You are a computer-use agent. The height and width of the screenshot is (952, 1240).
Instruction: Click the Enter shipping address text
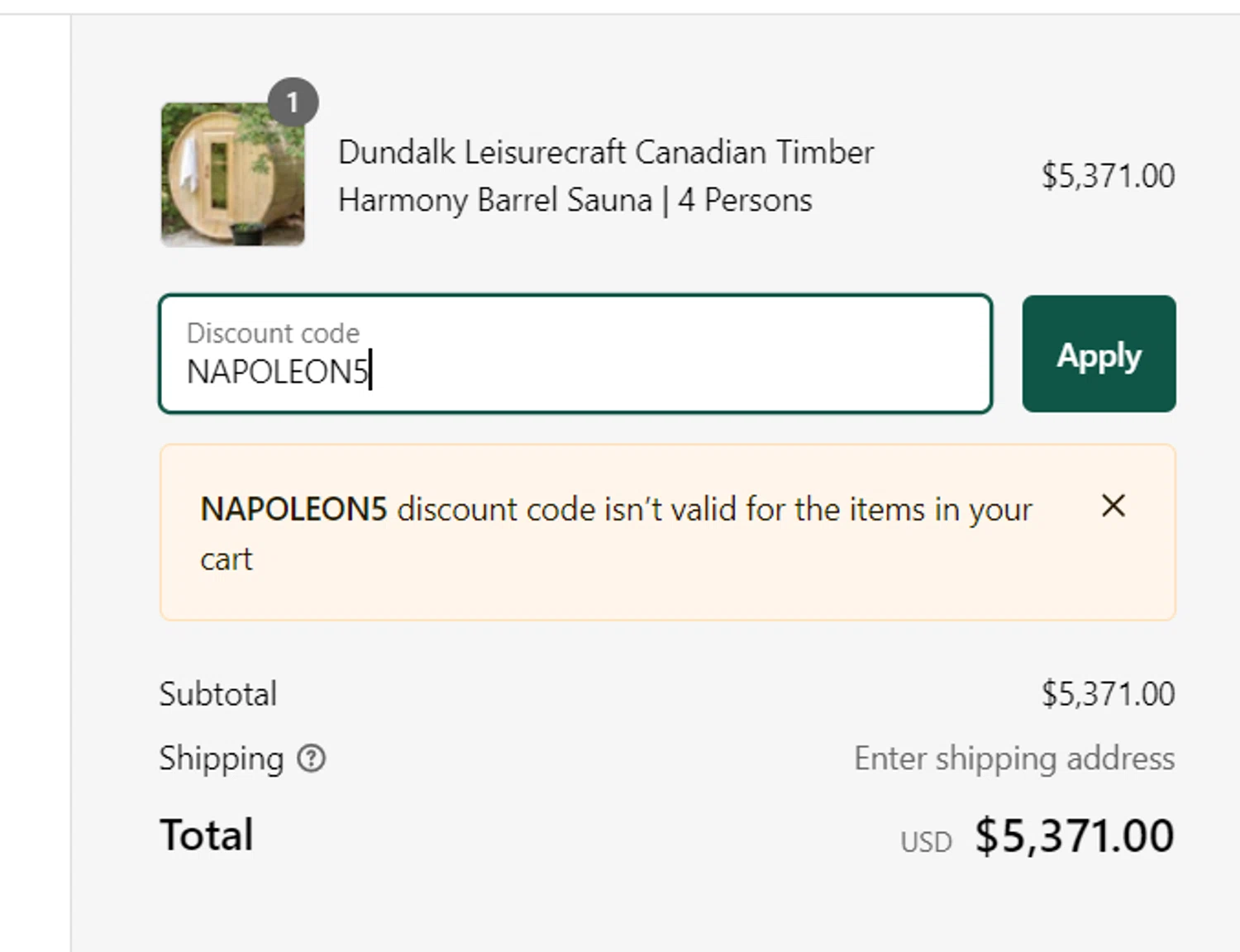1013,759
